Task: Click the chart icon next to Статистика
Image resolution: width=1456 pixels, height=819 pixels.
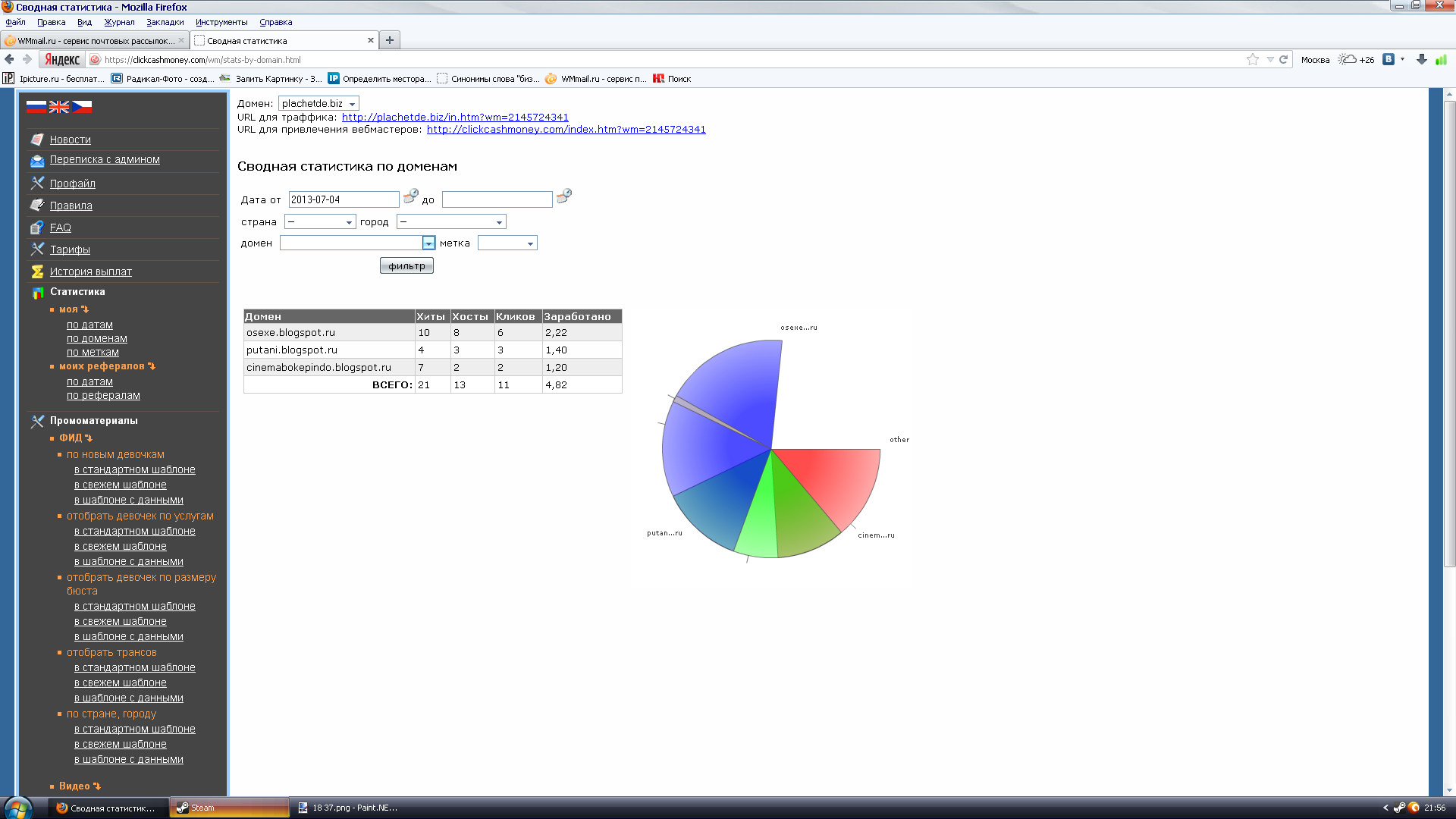Action: click(x=37, y=292)
